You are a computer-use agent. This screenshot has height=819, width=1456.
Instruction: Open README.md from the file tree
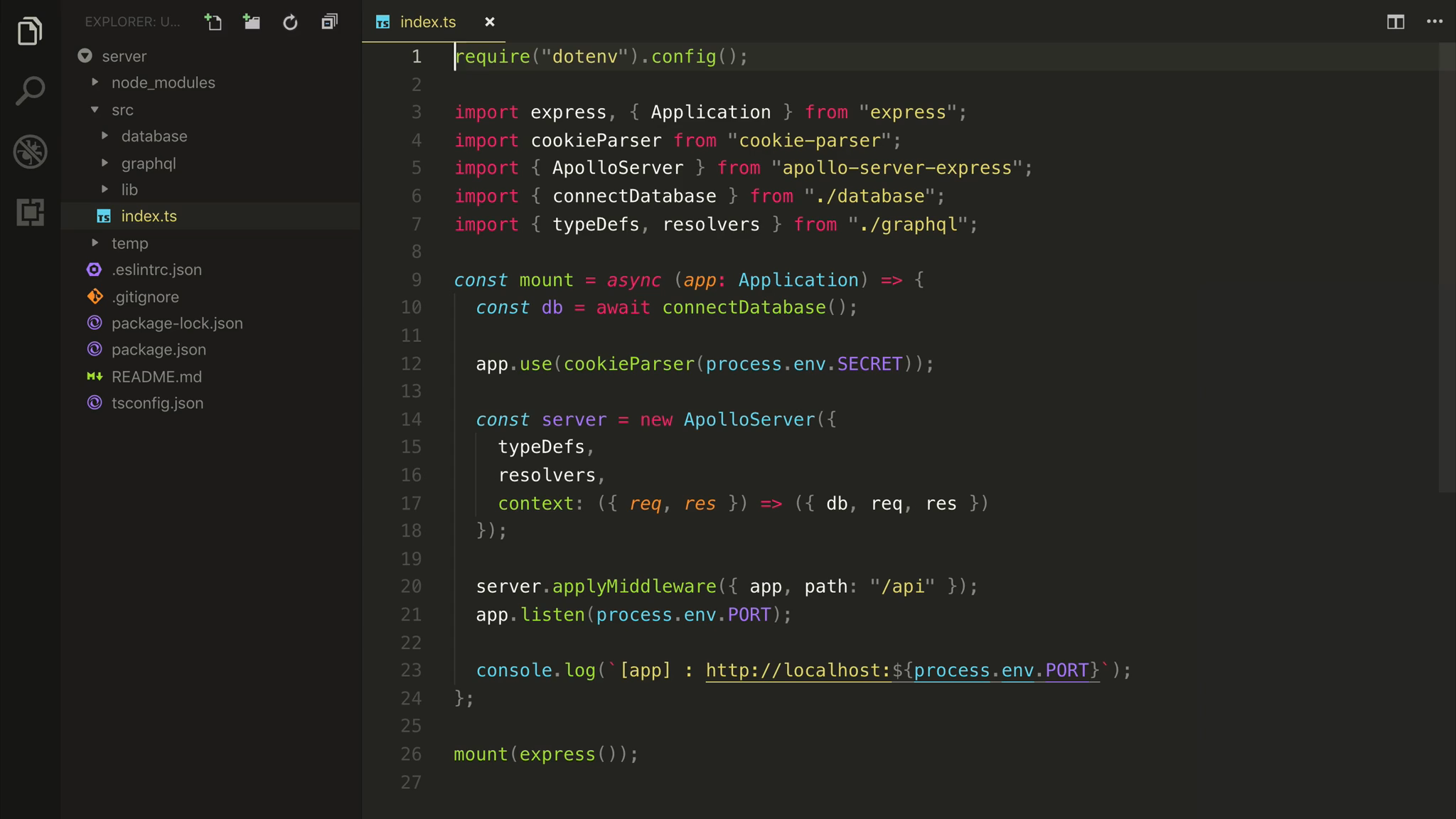(x=157, y=376)
